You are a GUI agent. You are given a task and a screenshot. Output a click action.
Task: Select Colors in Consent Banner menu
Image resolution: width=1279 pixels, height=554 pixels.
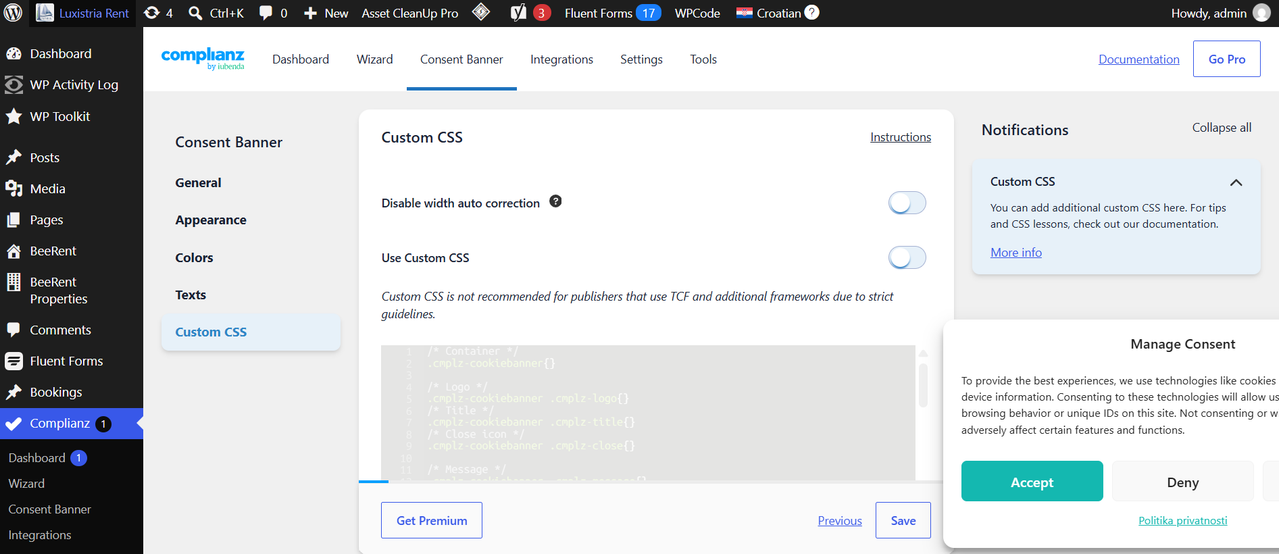(x=194, y=257)
